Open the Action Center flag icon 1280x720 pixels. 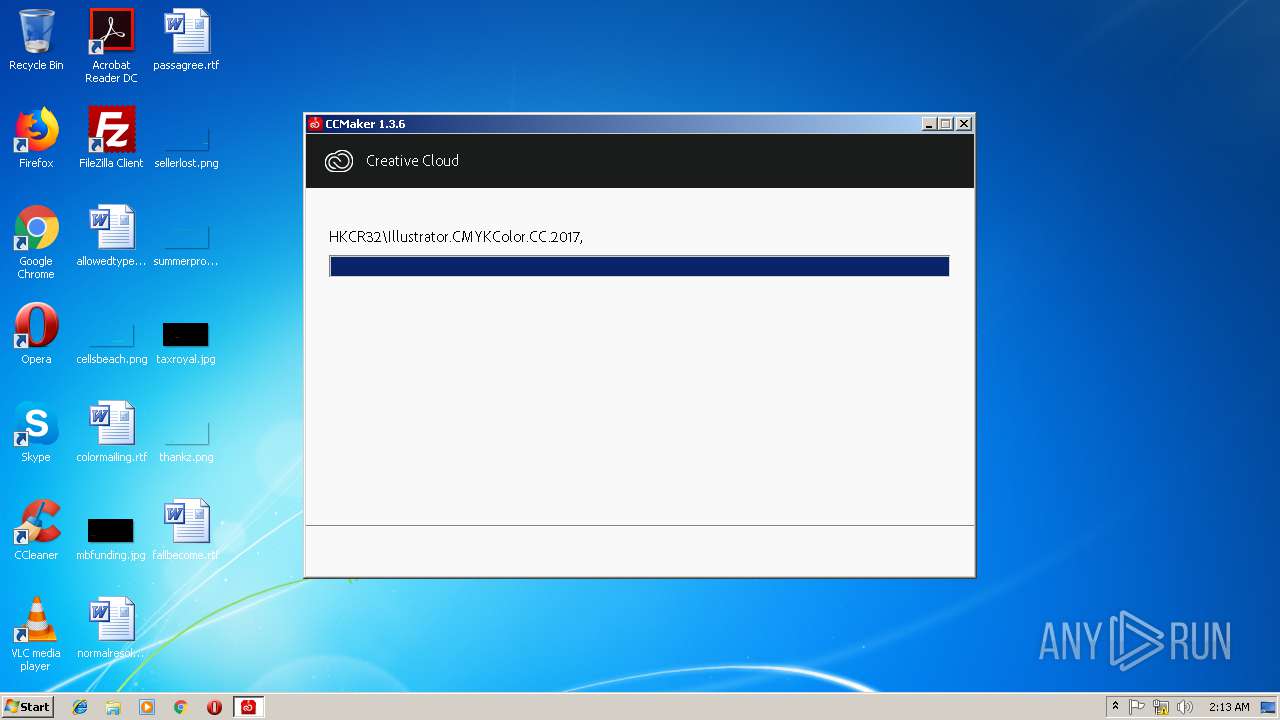[1137, 707]
